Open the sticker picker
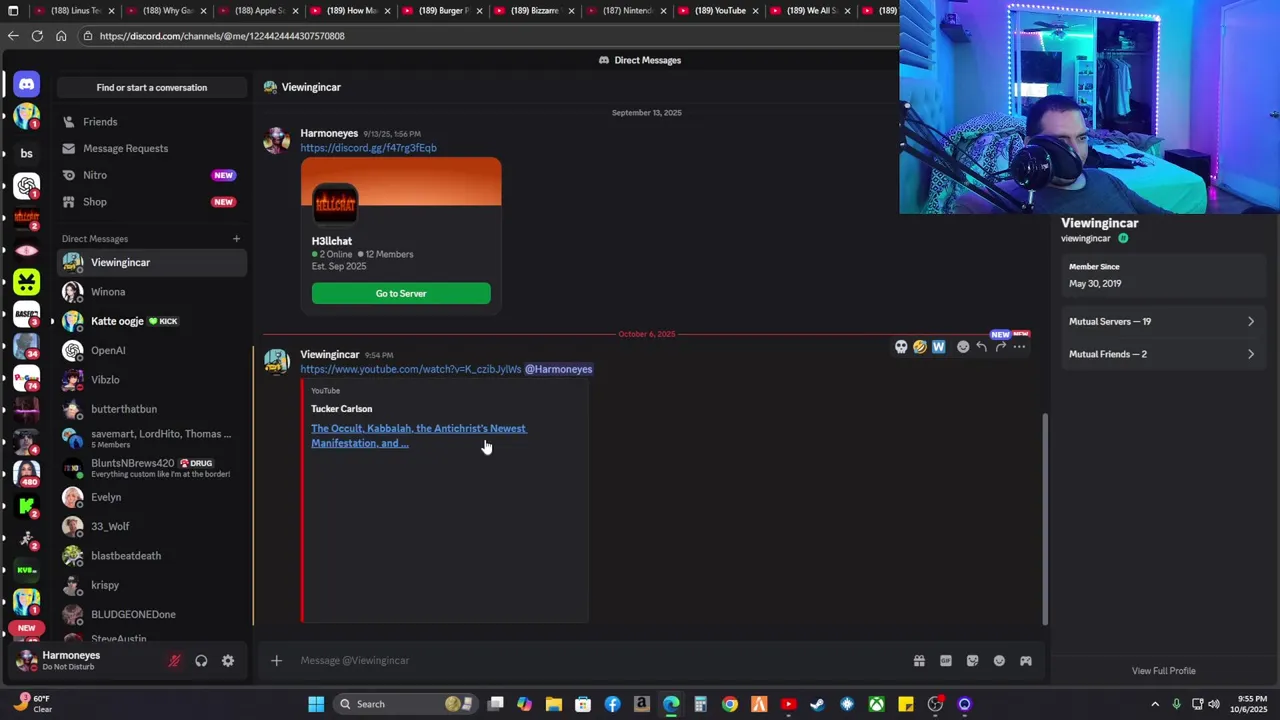The width and height of the screenshot is (1280, 720). pyautogui.click(x=972, y=660)
